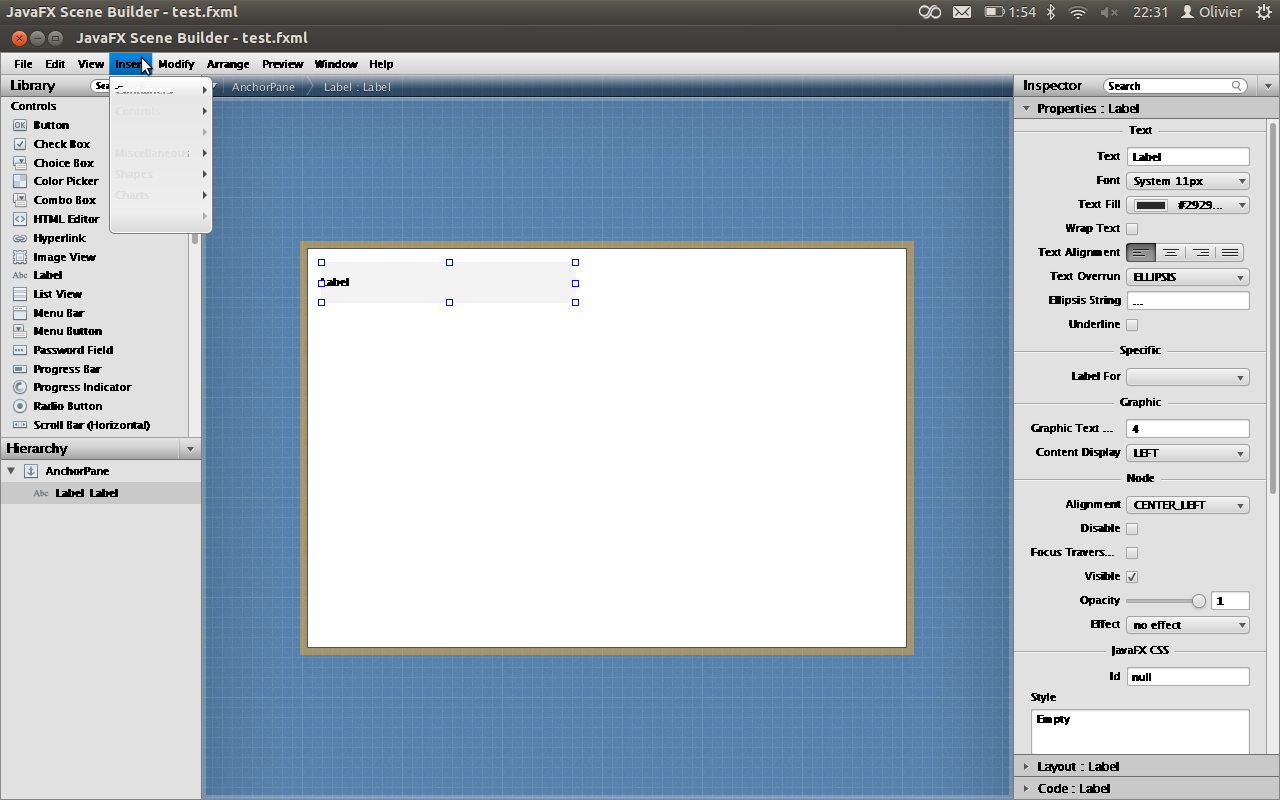Choose the Progress Indicator library icon
This screenshot has height=800, width=1280.
(20, 387)
